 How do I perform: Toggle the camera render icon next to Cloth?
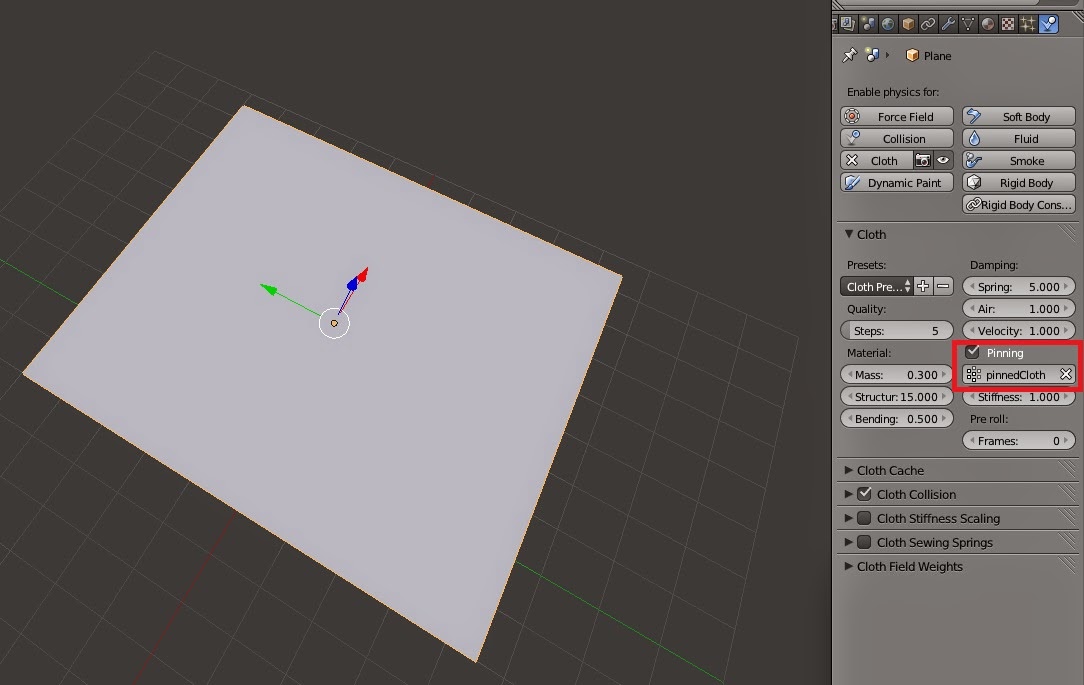tap(923, 160)
